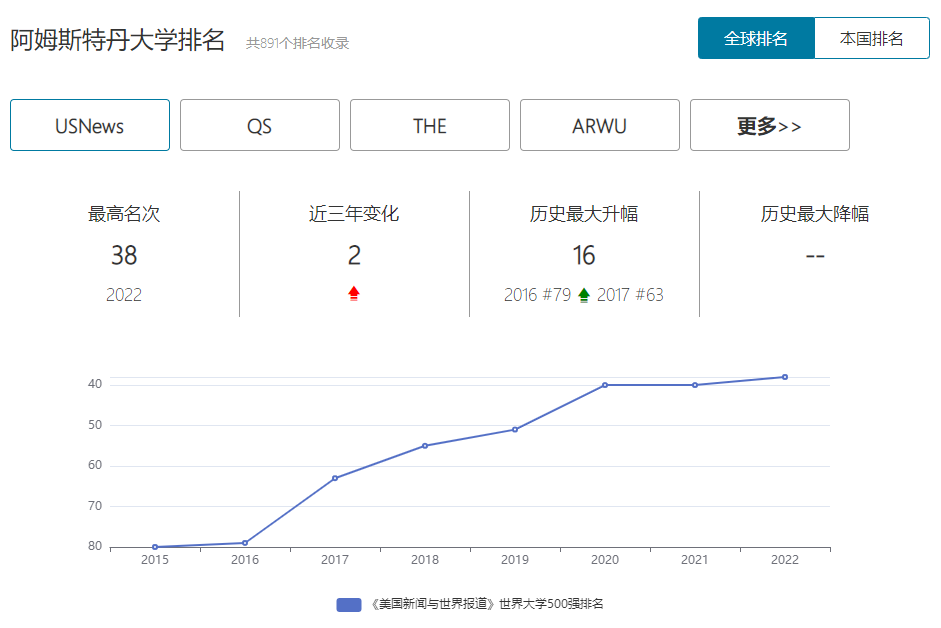Expand more ranking sources via 更多>>
The width and height of the screenshot is (941, 628).
[769, 125]
